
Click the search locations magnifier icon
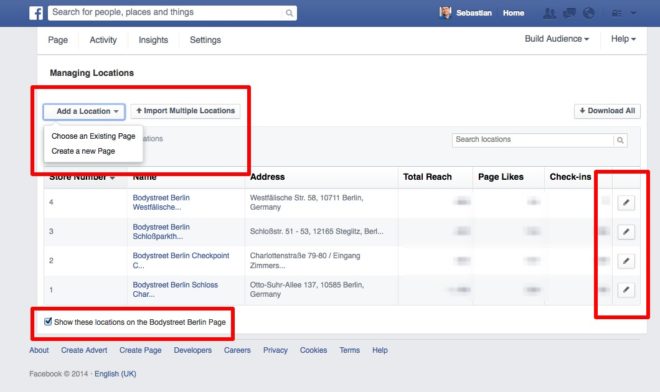[x=620, y=140]
